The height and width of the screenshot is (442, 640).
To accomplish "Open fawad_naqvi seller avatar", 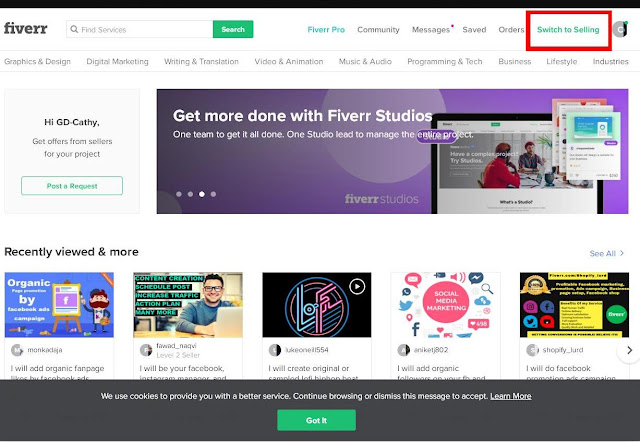I will (146, 350).
